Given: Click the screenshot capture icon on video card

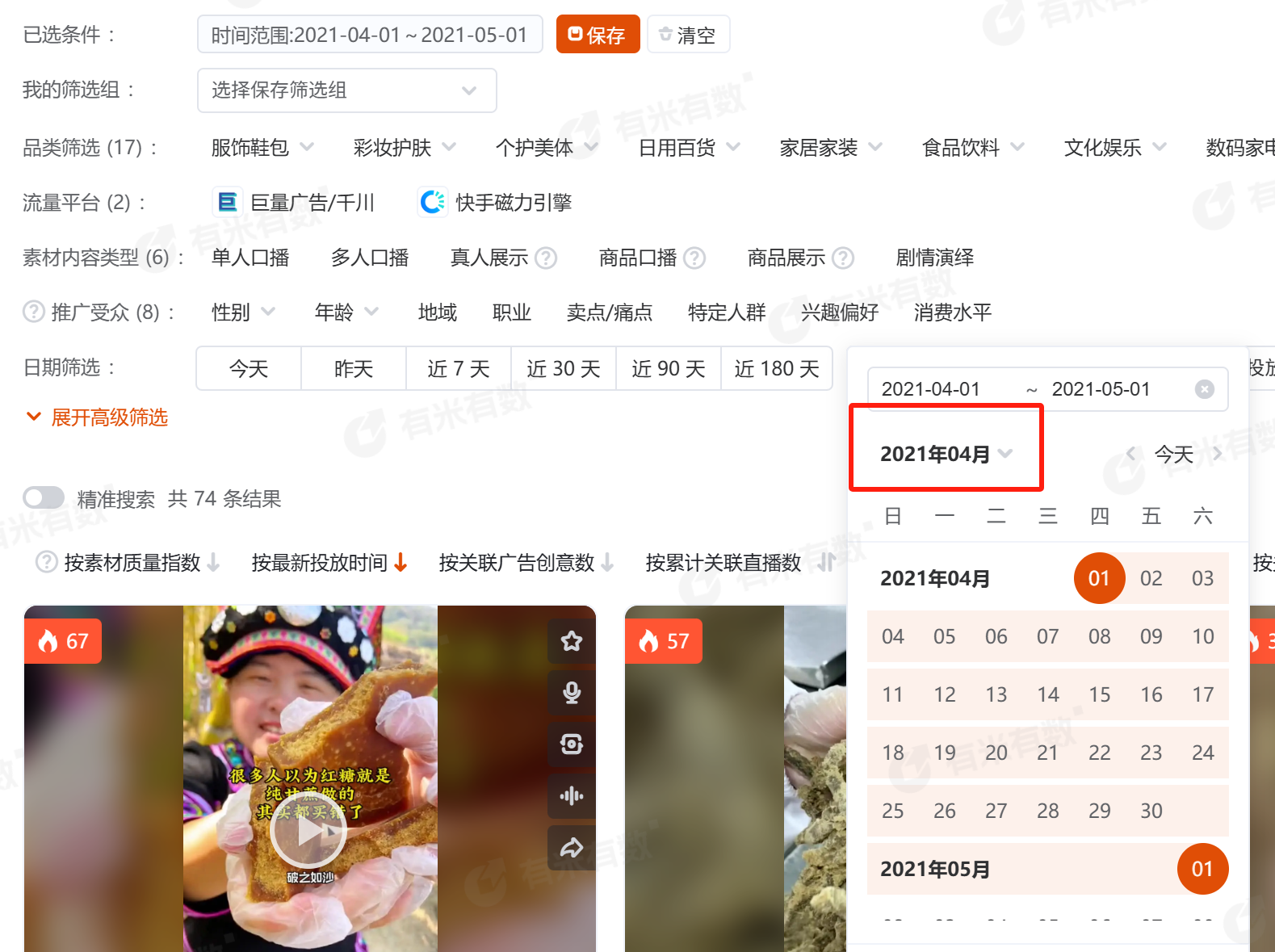Looking at the screenshot, I should point(572,744).
